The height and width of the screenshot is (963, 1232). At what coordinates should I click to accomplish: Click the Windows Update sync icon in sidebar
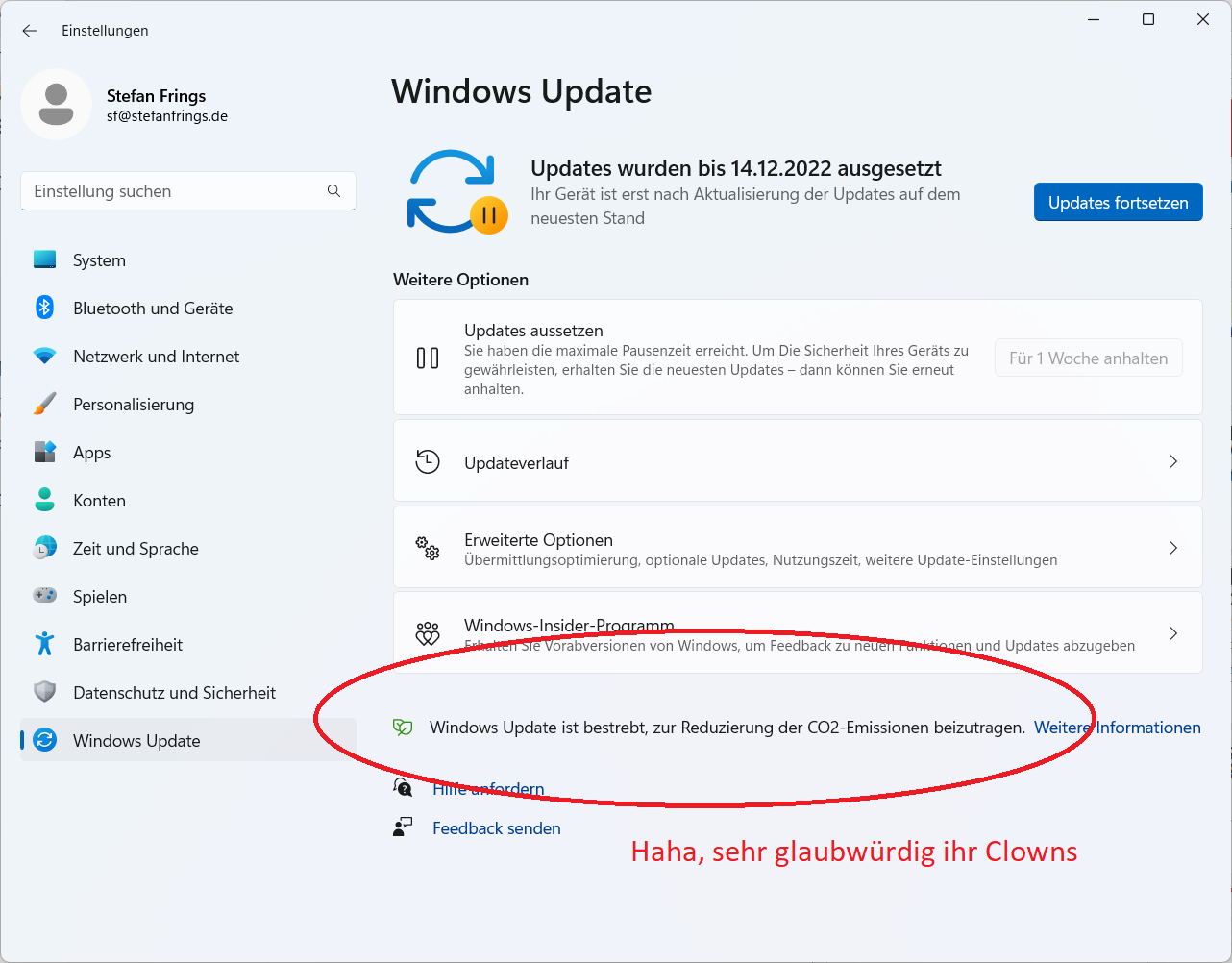[45, 740]
